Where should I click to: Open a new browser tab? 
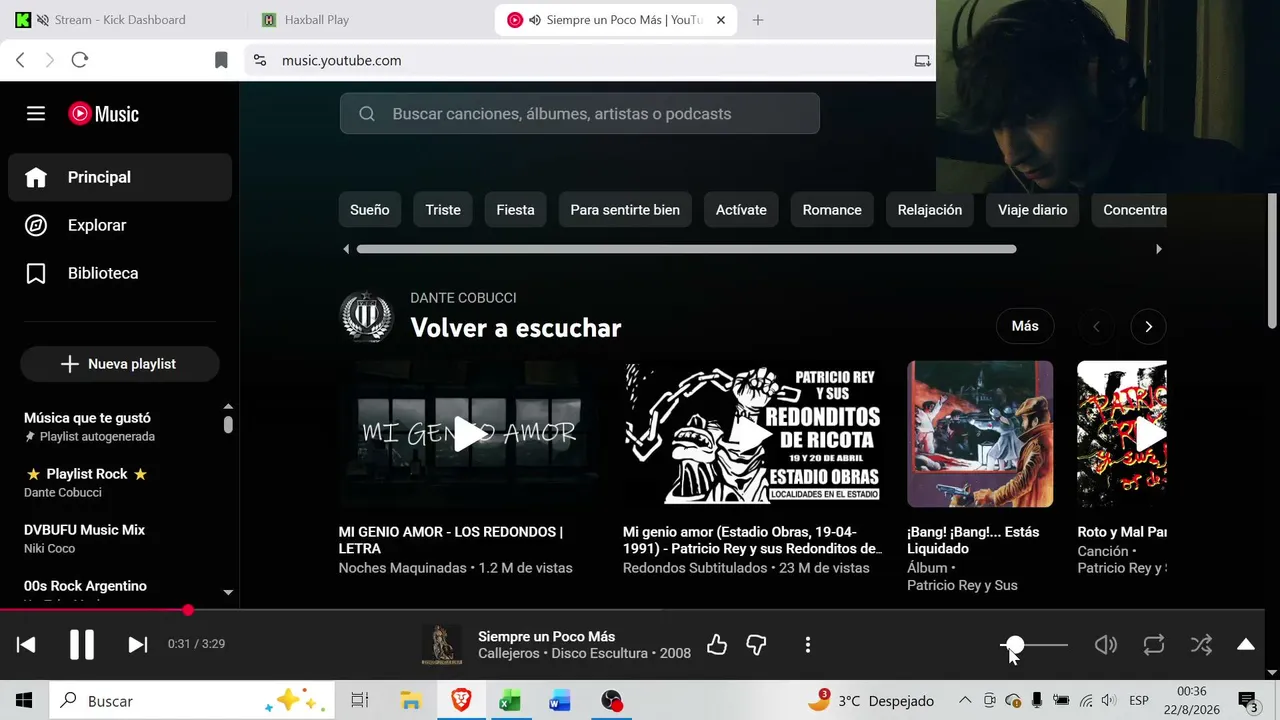click(757, 20)
